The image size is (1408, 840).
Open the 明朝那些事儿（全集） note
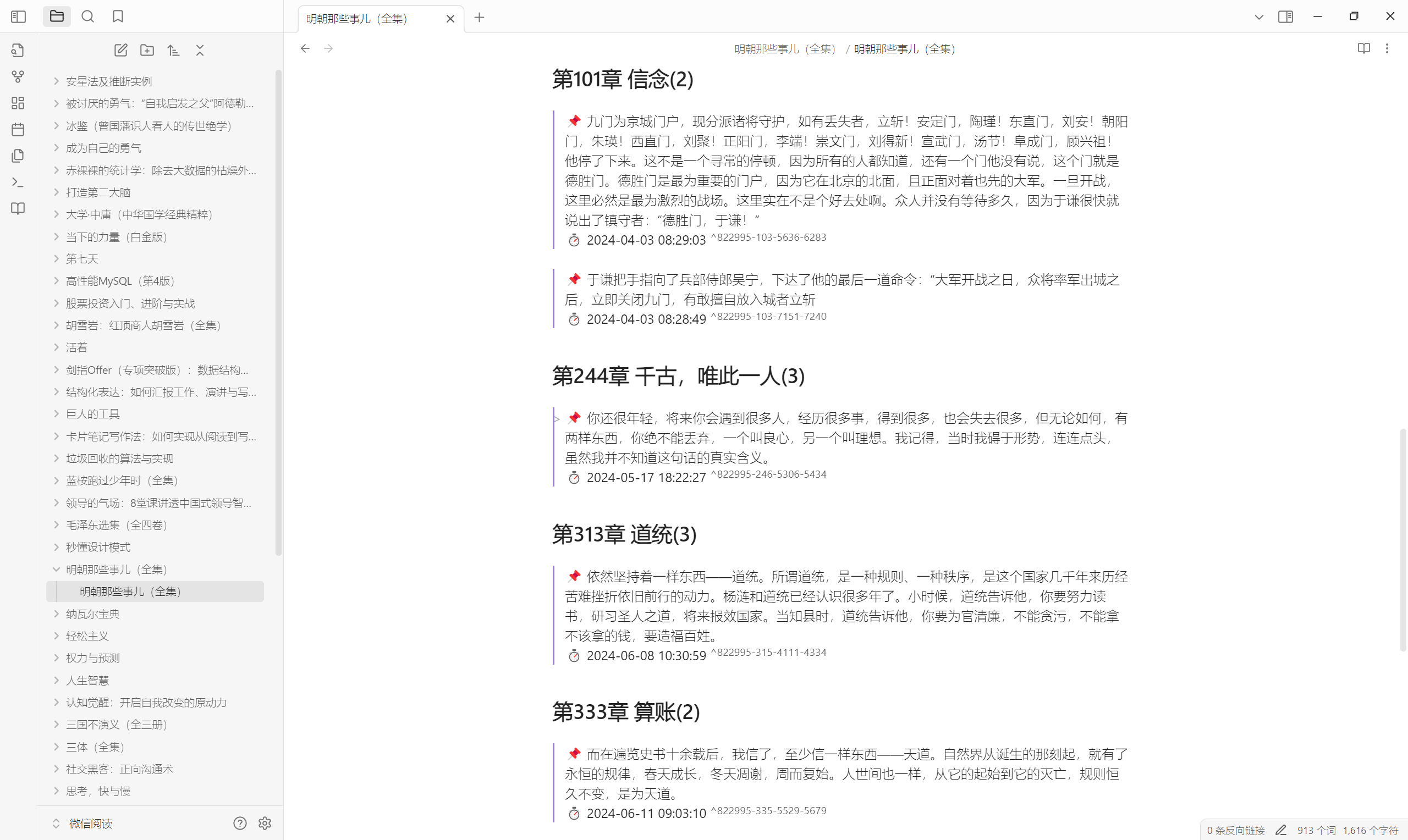coord(130,592)
